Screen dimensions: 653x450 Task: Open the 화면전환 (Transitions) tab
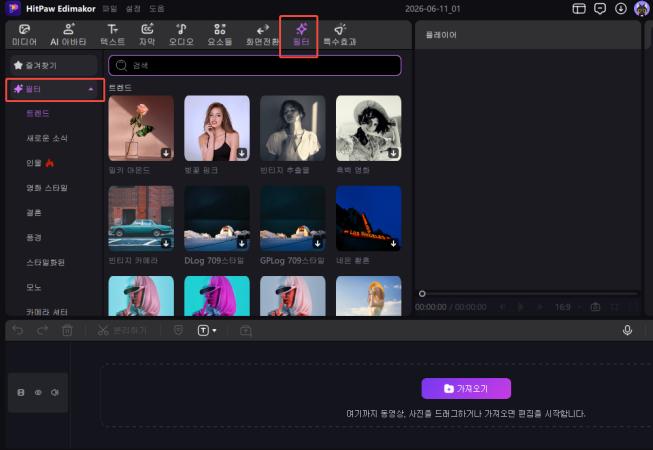(262, 35)
